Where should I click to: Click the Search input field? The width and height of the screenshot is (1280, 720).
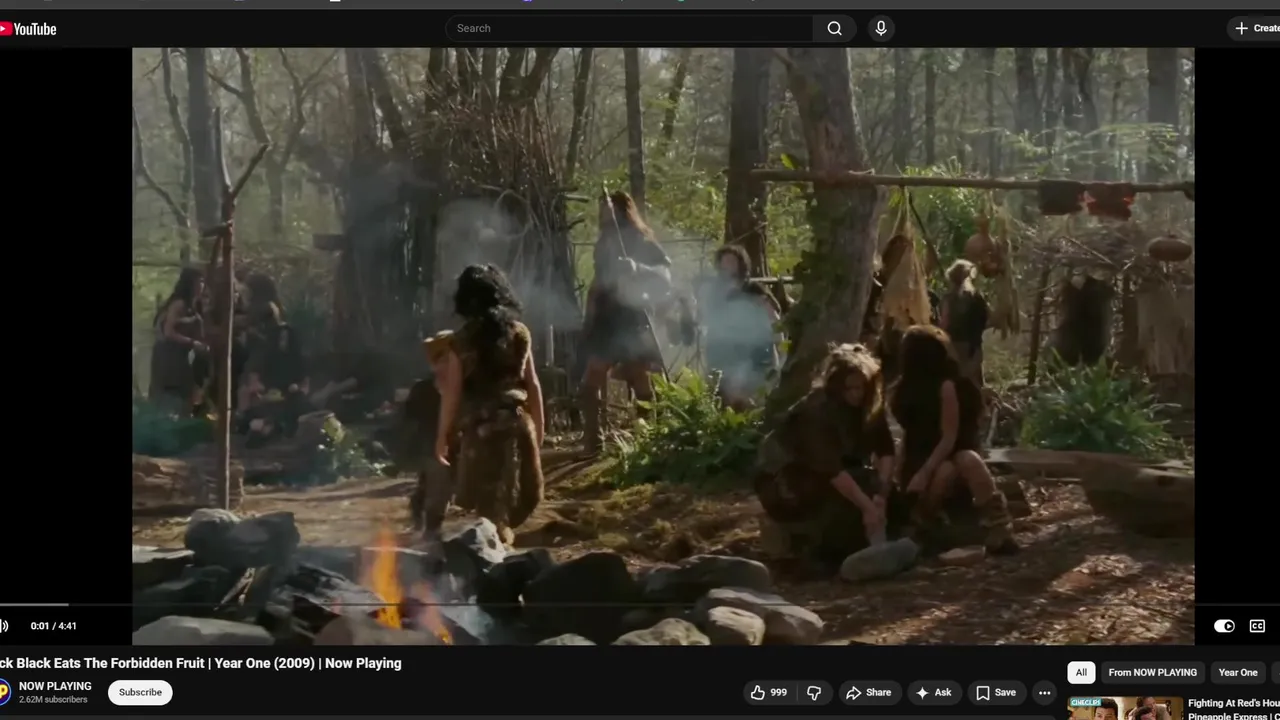[629, 28]
